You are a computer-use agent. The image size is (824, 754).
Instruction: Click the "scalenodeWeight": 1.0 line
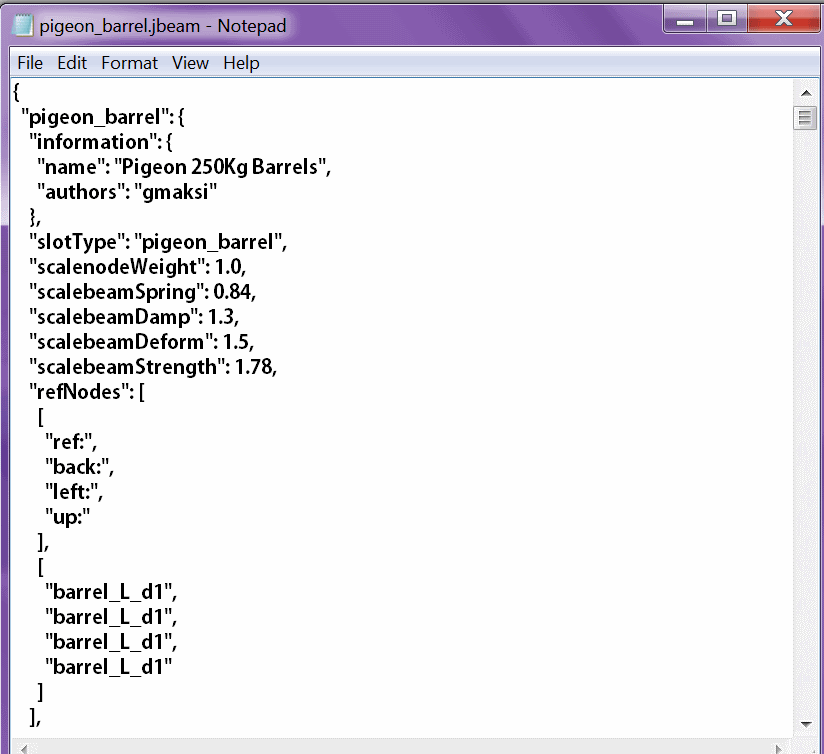click(138, 267)
